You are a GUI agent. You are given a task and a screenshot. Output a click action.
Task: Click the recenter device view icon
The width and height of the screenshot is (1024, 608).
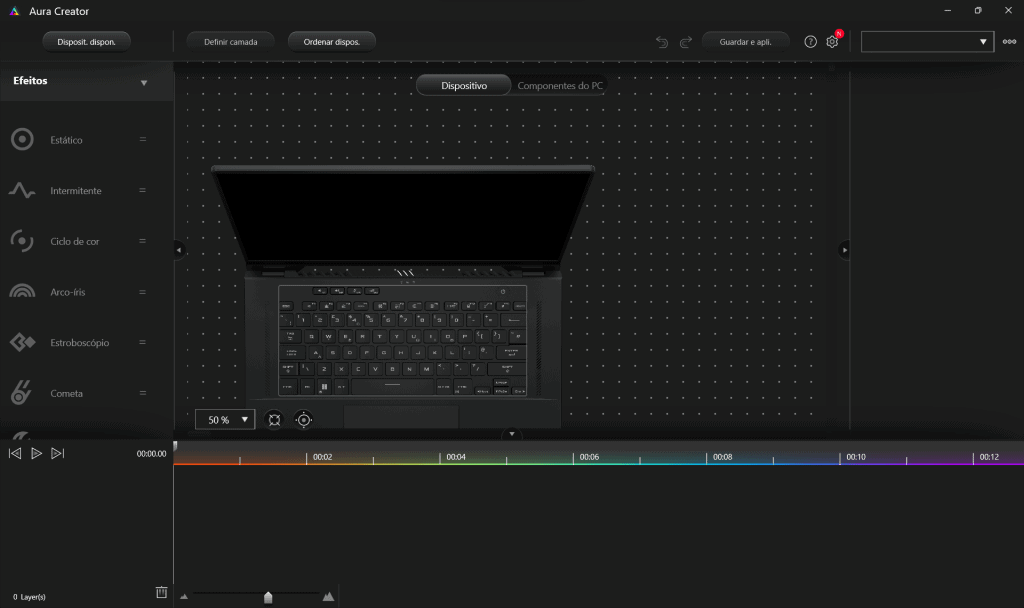pyautogui.click(x=303, y=419)
